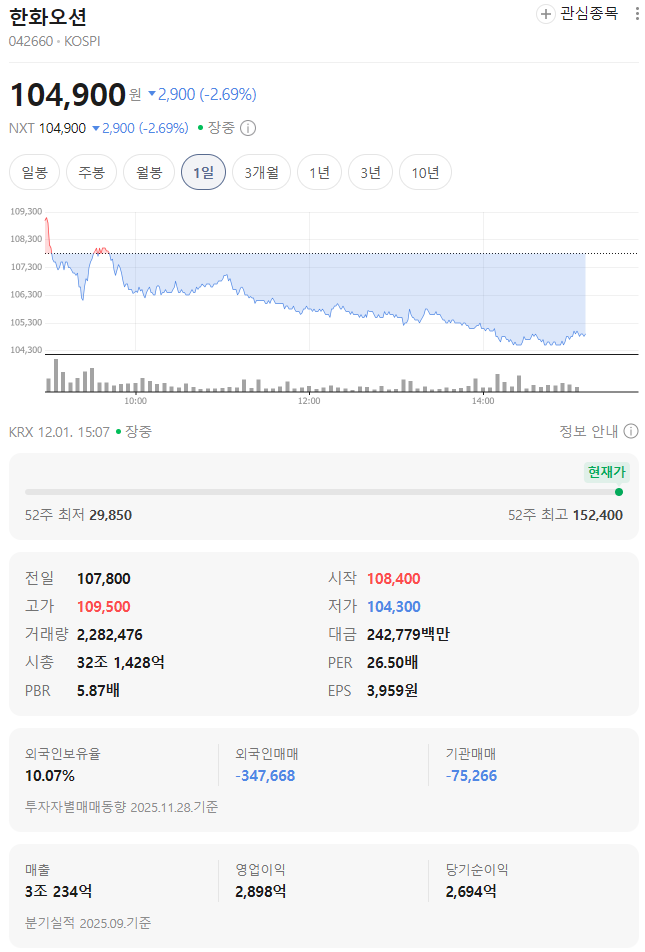This screenshot has width=645, height=952.
Task: Click the 시총 value 32조 1,428억
Action: point(121,662)
